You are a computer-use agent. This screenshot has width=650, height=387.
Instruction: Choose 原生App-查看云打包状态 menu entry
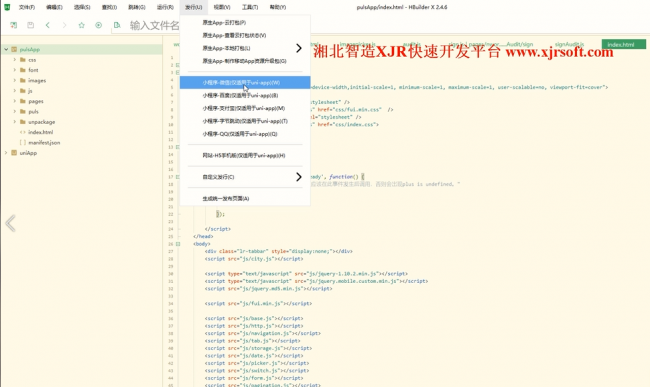245,35
